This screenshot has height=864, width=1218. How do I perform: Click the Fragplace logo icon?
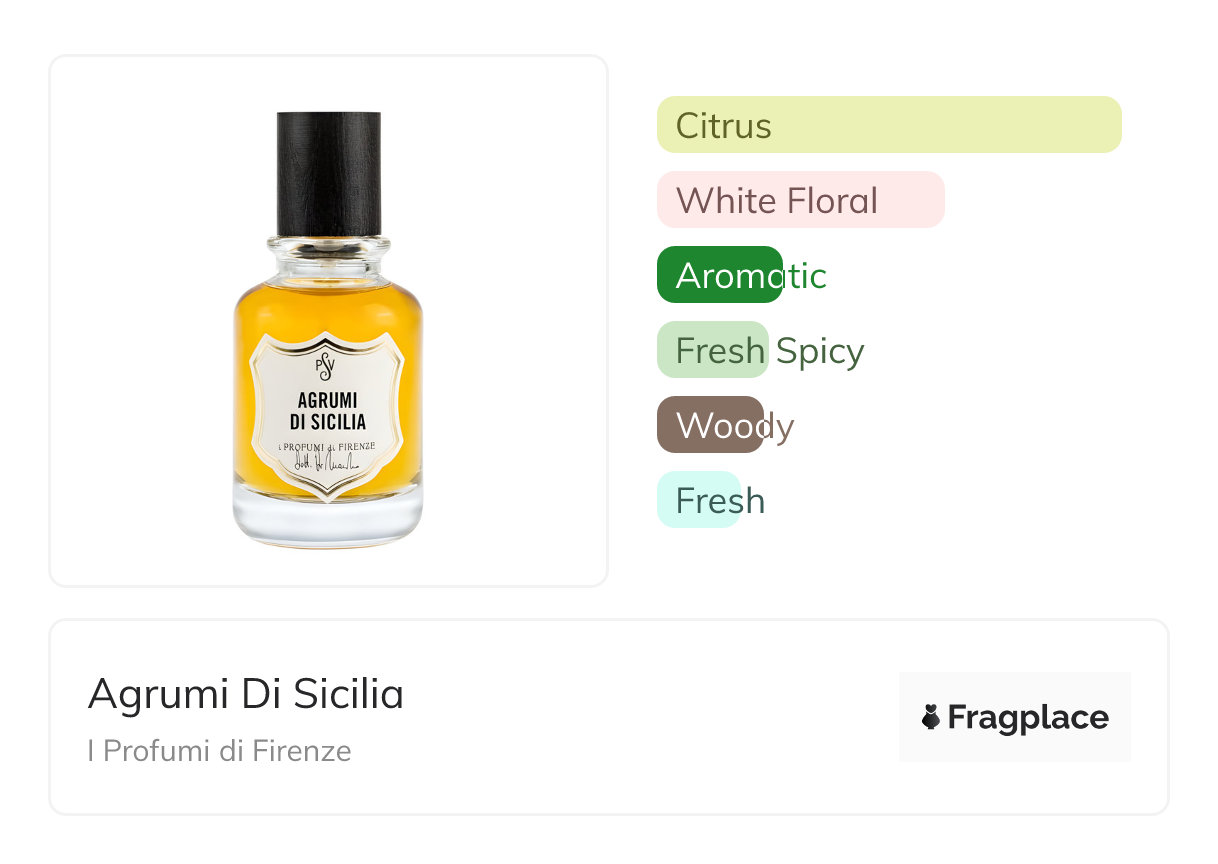(x=931, y=717)
